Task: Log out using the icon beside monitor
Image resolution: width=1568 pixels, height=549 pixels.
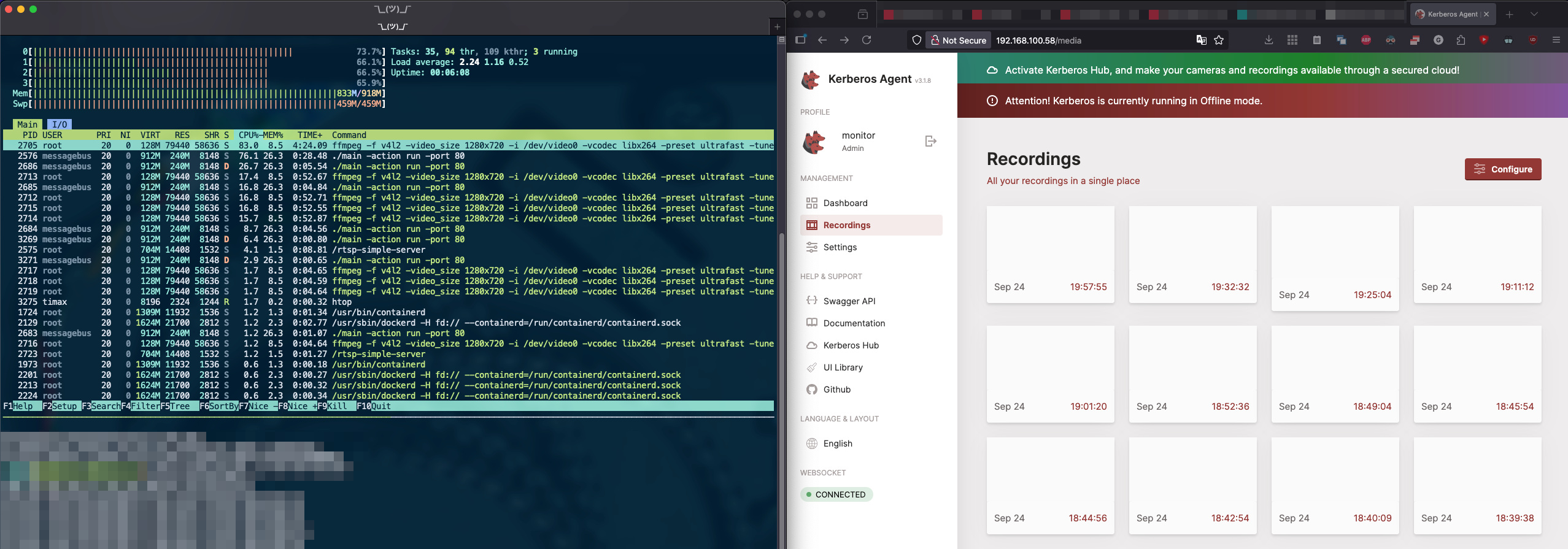Action: (x=930, y=141)
